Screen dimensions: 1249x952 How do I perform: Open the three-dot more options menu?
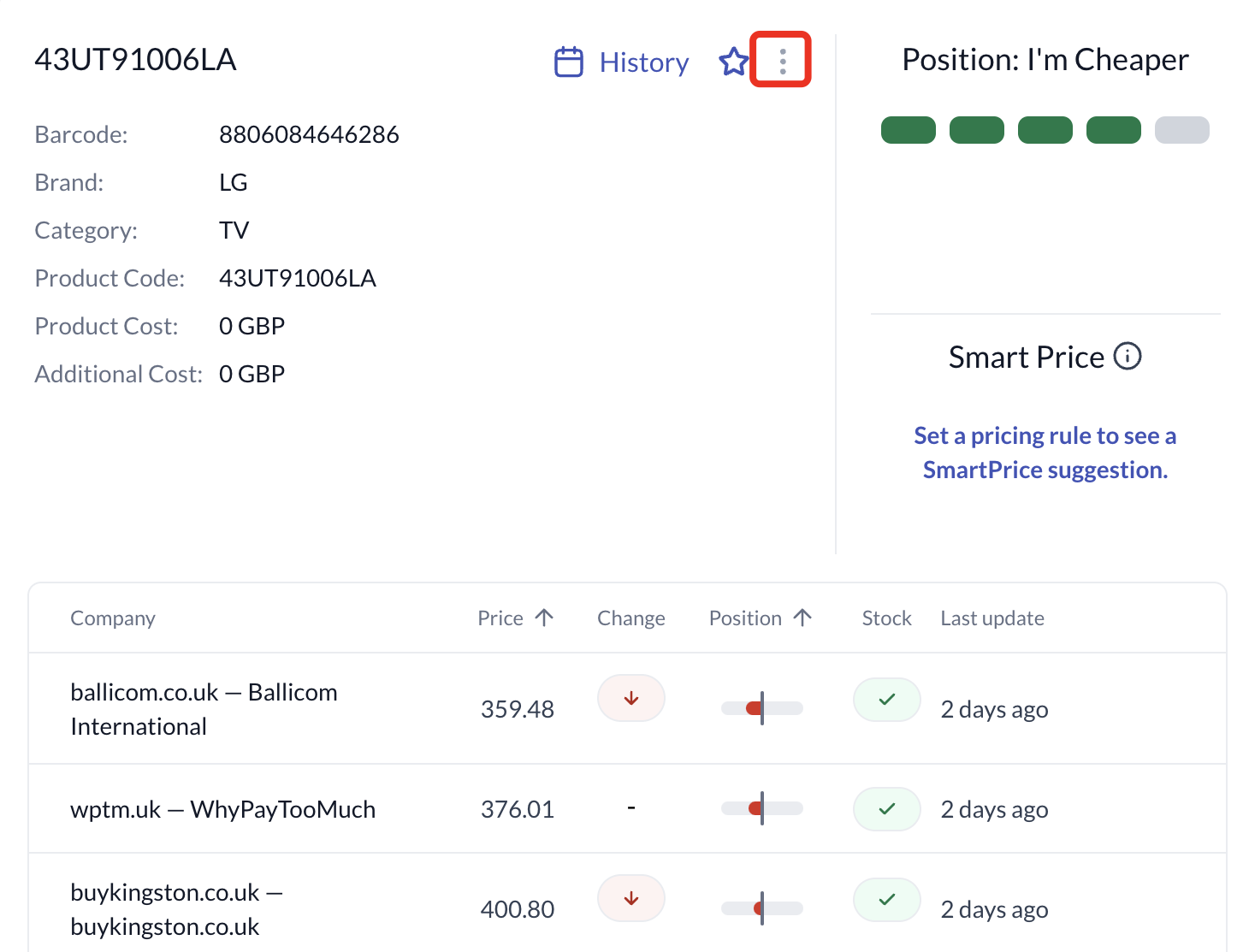pos(782,61)
